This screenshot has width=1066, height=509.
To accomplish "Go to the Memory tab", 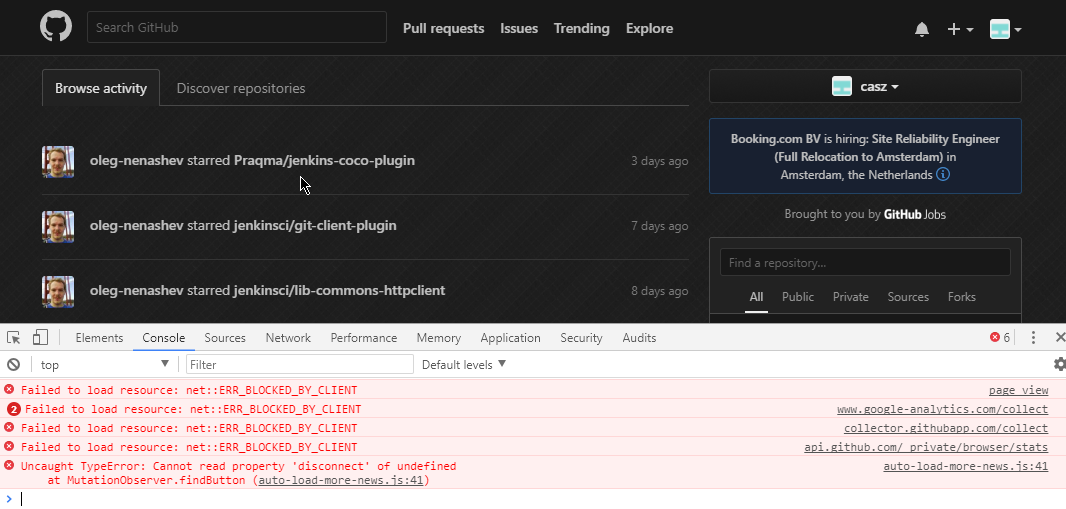I will pyautogui.click(x=439, y=338).
